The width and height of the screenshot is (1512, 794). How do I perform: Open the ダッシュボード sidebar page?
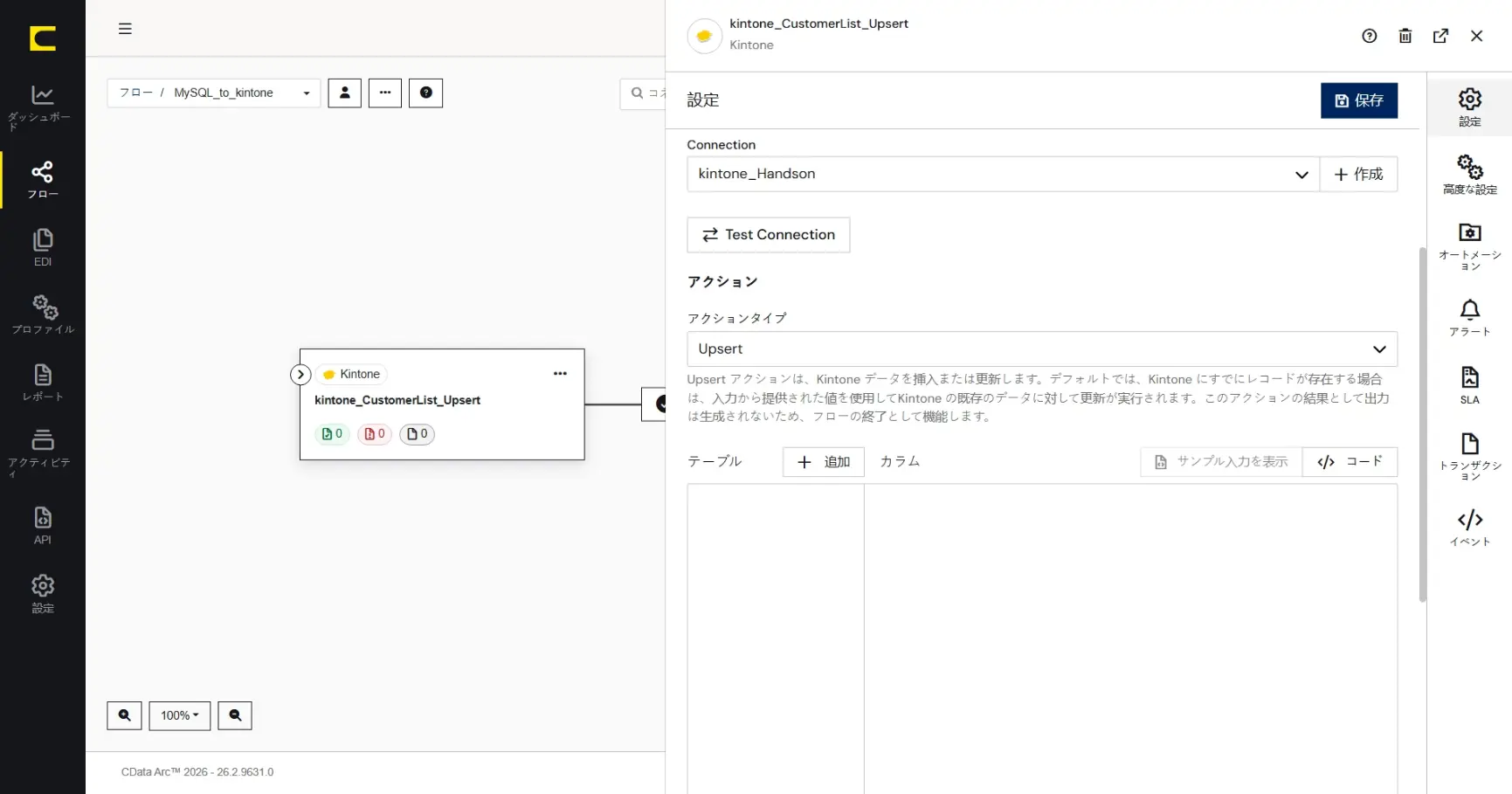point(42,107)
